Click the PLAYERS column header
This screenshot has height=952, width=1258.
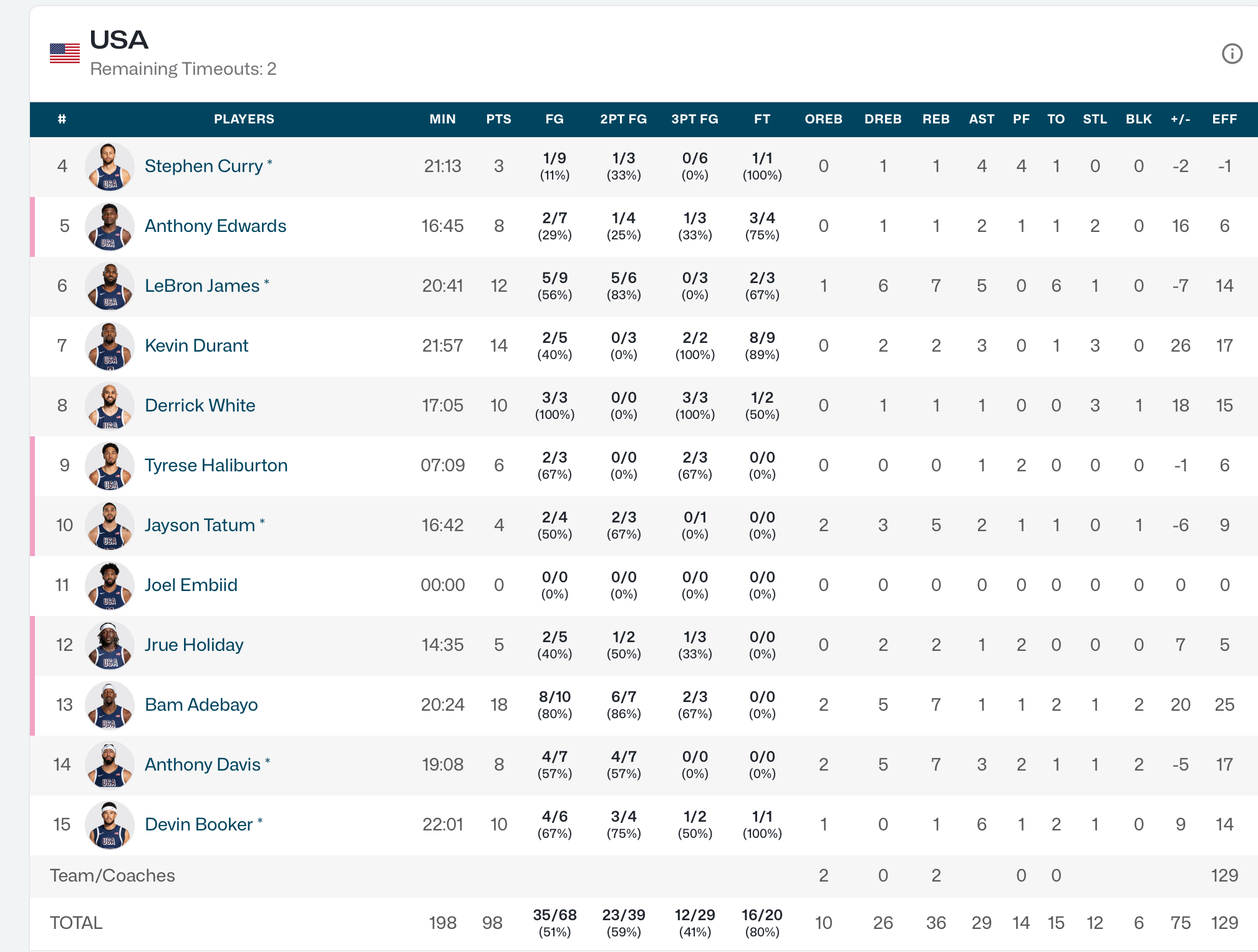coord(244,119)
